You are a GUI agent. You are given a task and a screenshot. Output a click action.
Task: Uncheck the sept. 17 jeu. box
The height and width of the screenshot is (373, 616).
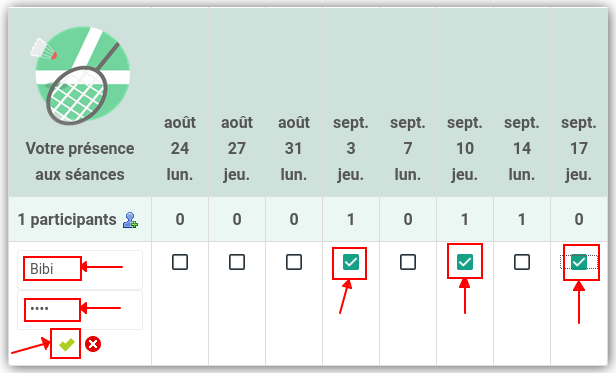point(579,262)
